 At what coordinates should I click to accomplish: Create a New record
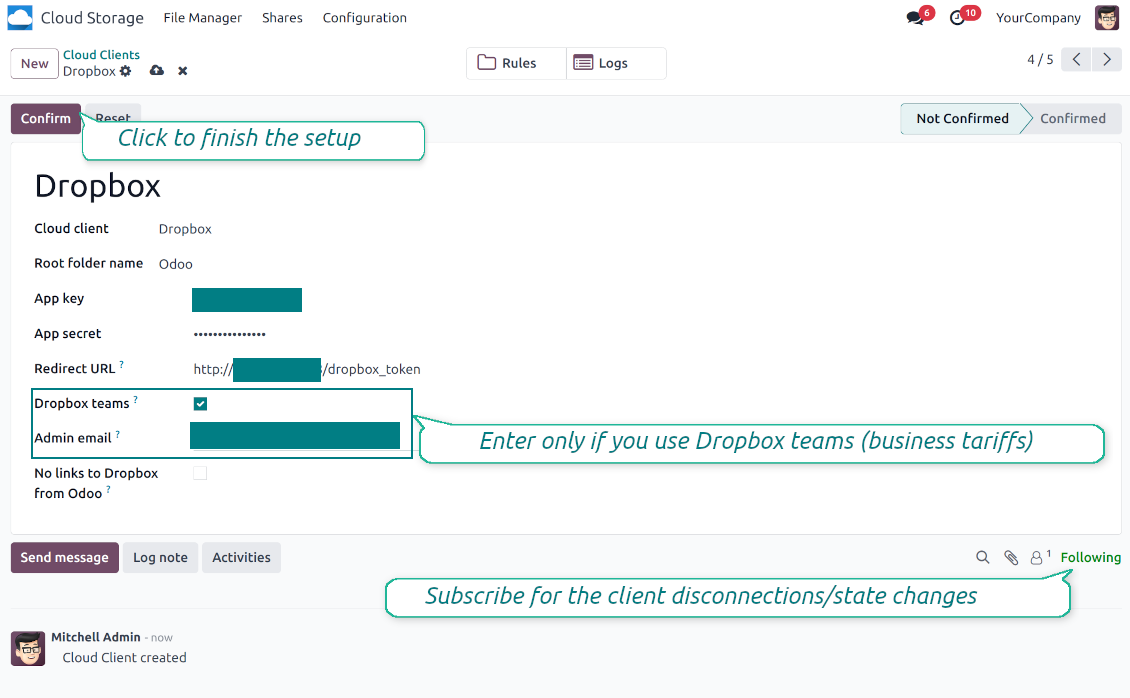35,63
